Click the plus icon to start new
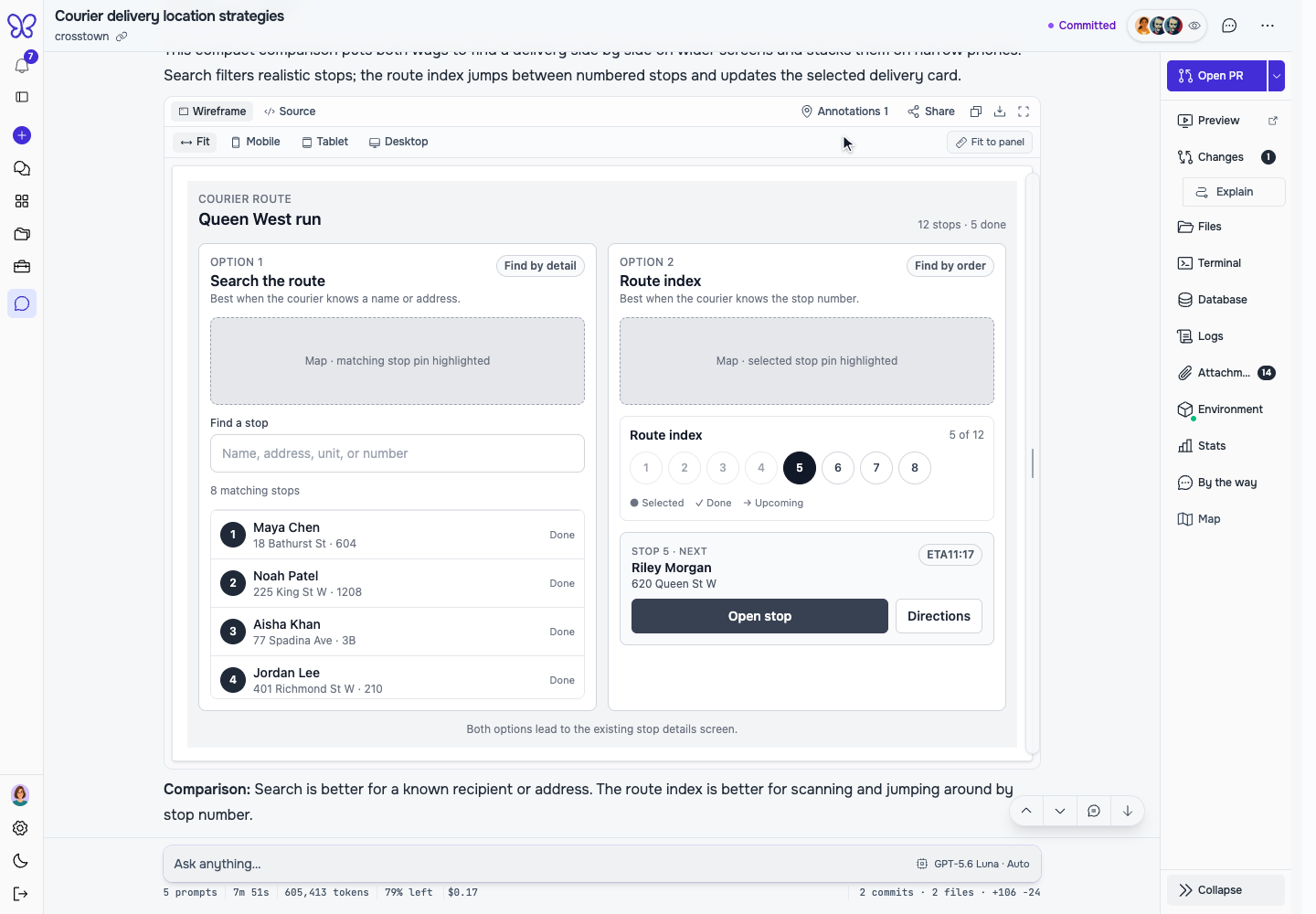Screen dimensions: 1316x914 point(22,135)
